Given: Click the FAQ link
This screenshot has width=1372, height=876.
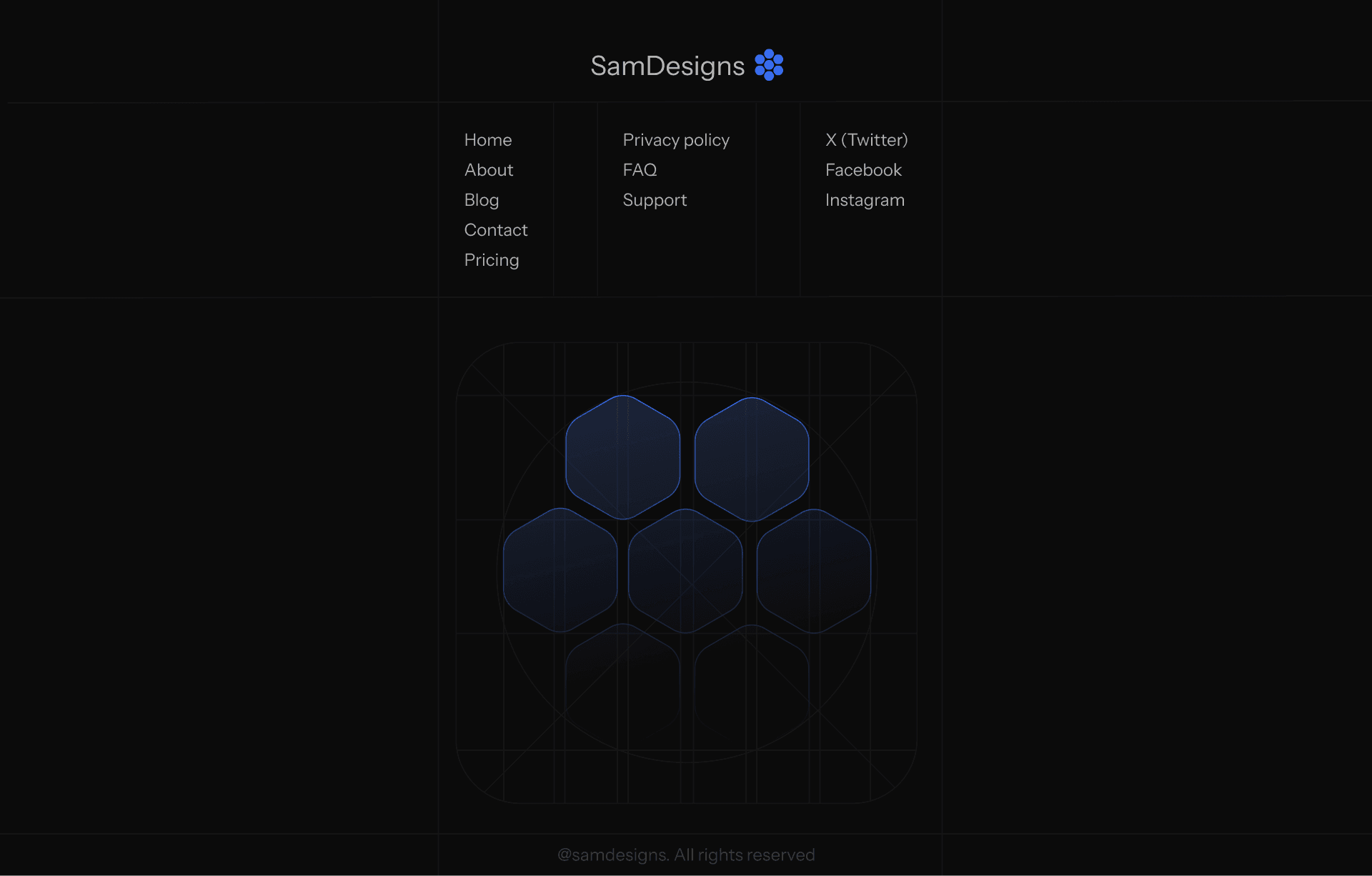Looking at the screenshot, I should (x=640, y=170).
